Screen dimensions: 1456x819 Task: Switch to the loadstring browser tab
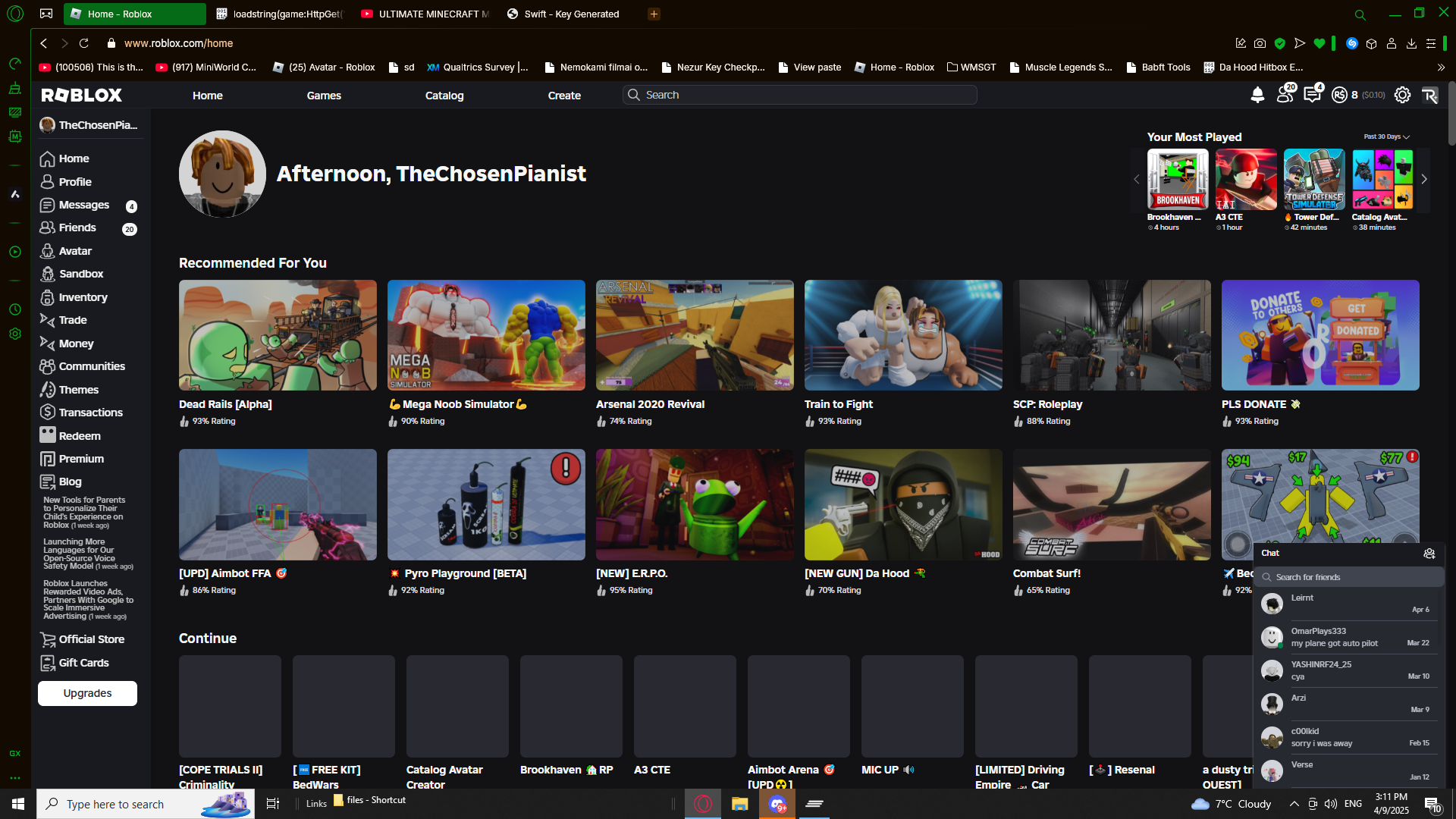point(280,14)
